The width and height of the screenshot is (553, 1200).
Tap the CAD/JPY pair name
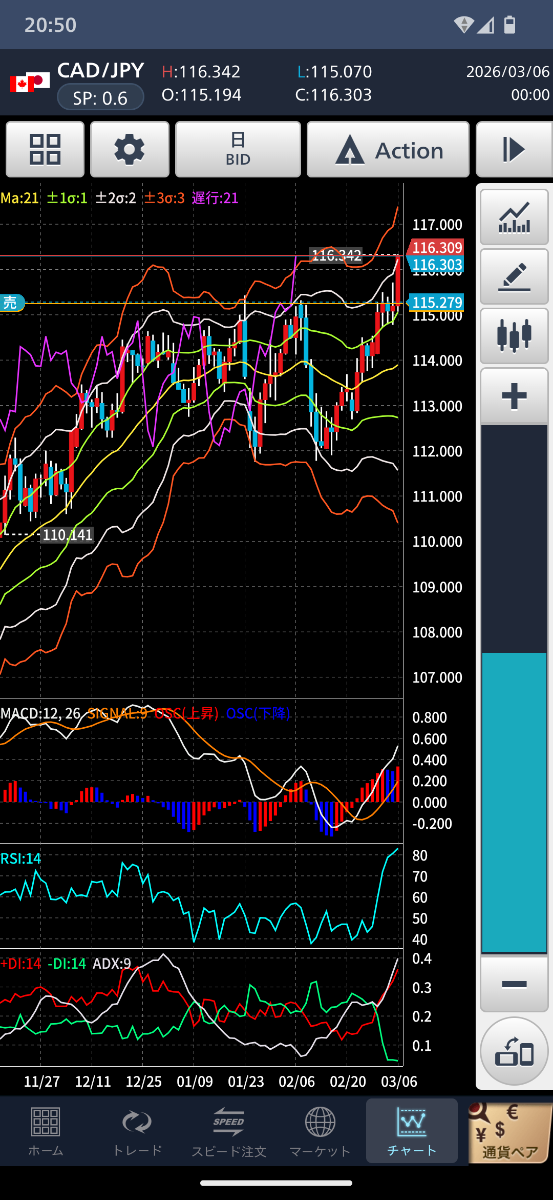pos(100,71)
